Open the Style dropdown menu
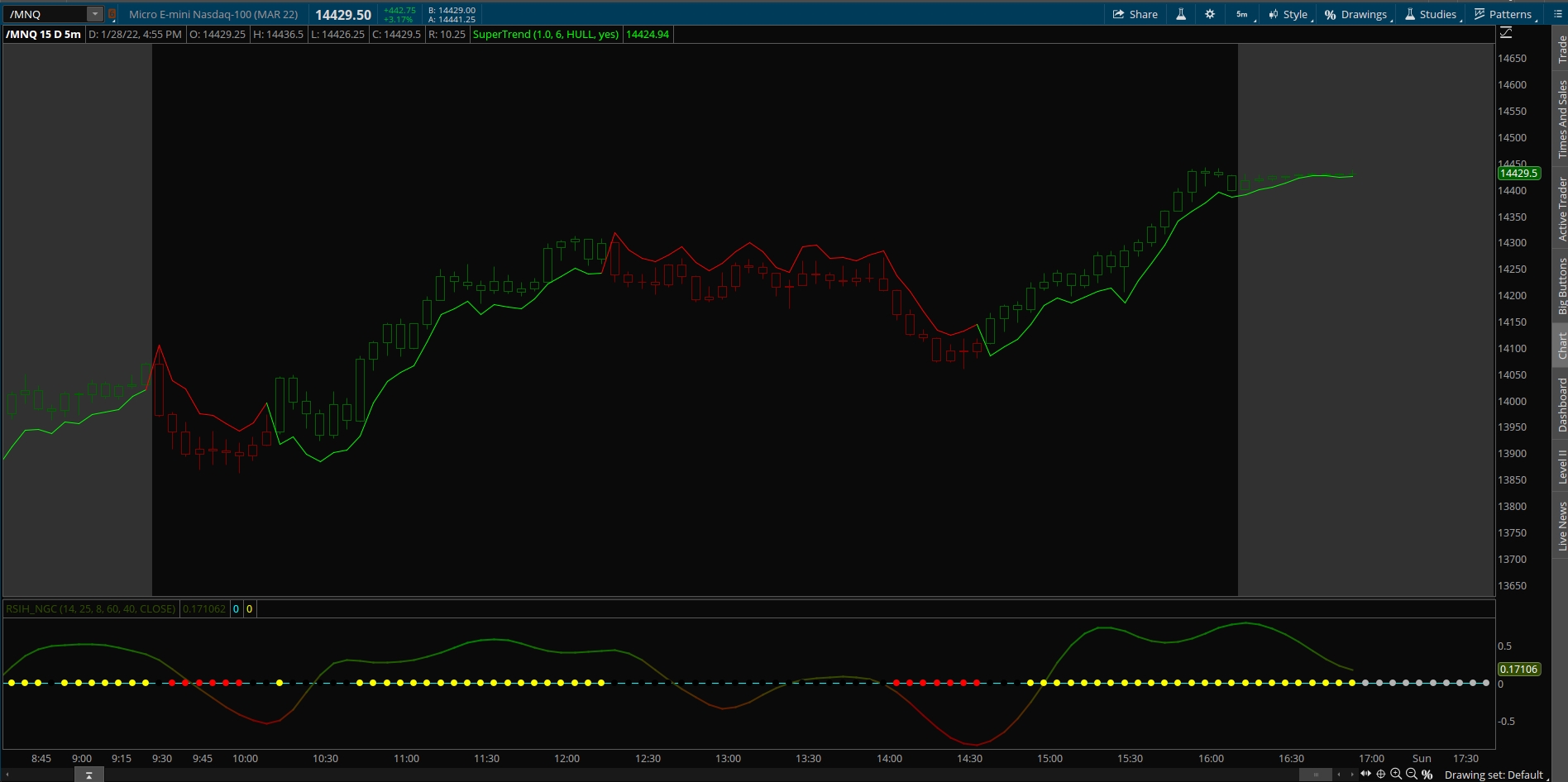The width and height of the screenshot is (1568, 782). click(x=1288, y=14)
